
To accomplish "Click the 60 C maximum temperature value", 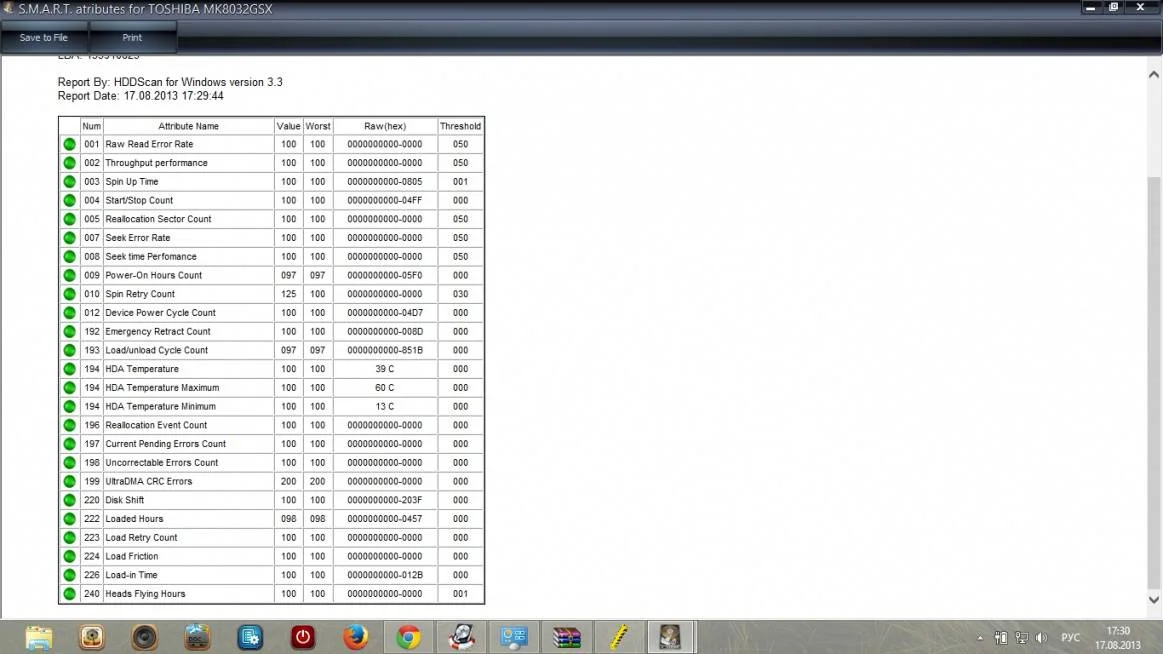I will 385,388.
